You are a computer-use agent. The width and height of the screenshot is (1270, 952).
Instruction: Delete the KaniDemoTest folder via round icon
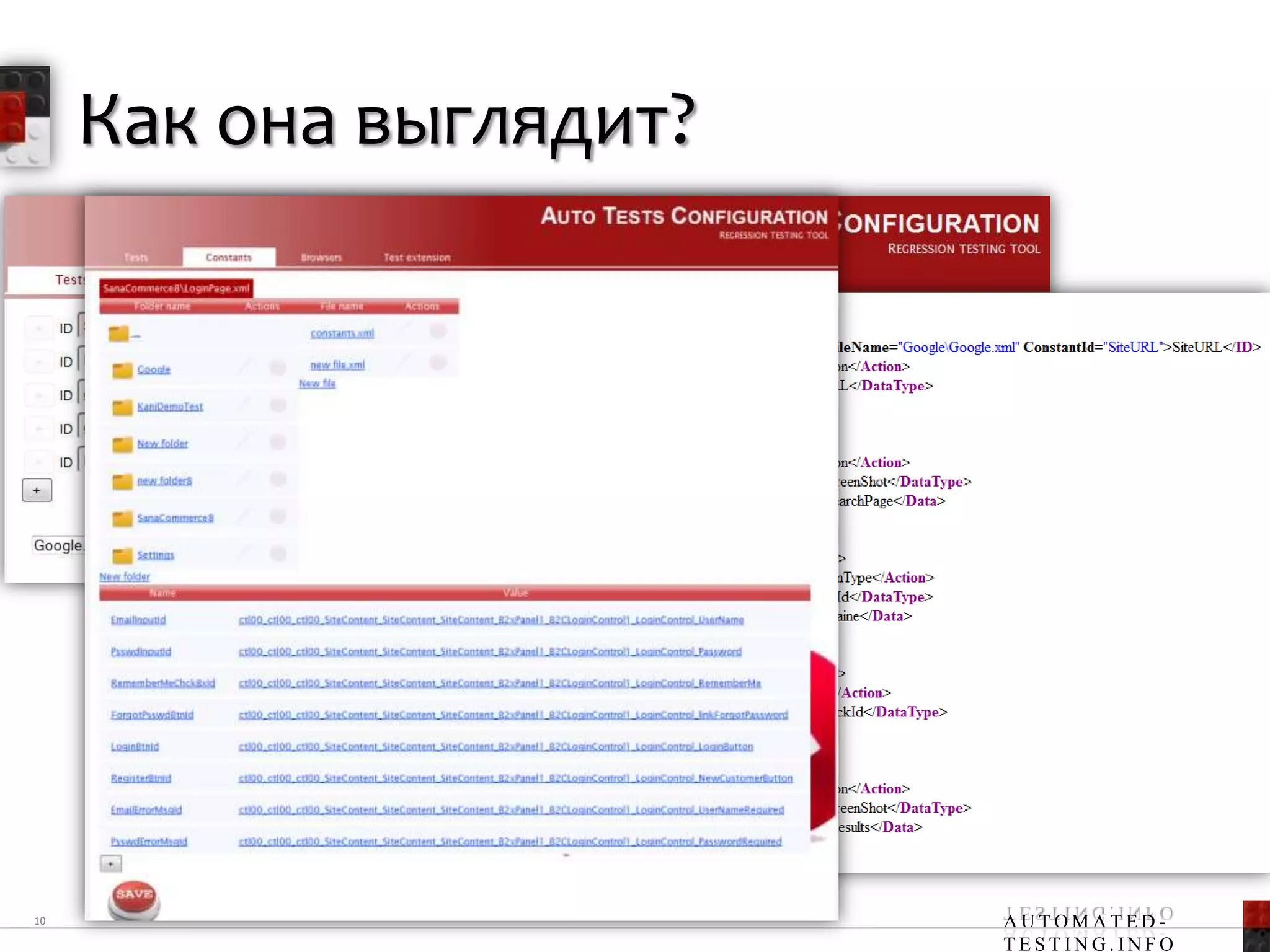point(278,405)
